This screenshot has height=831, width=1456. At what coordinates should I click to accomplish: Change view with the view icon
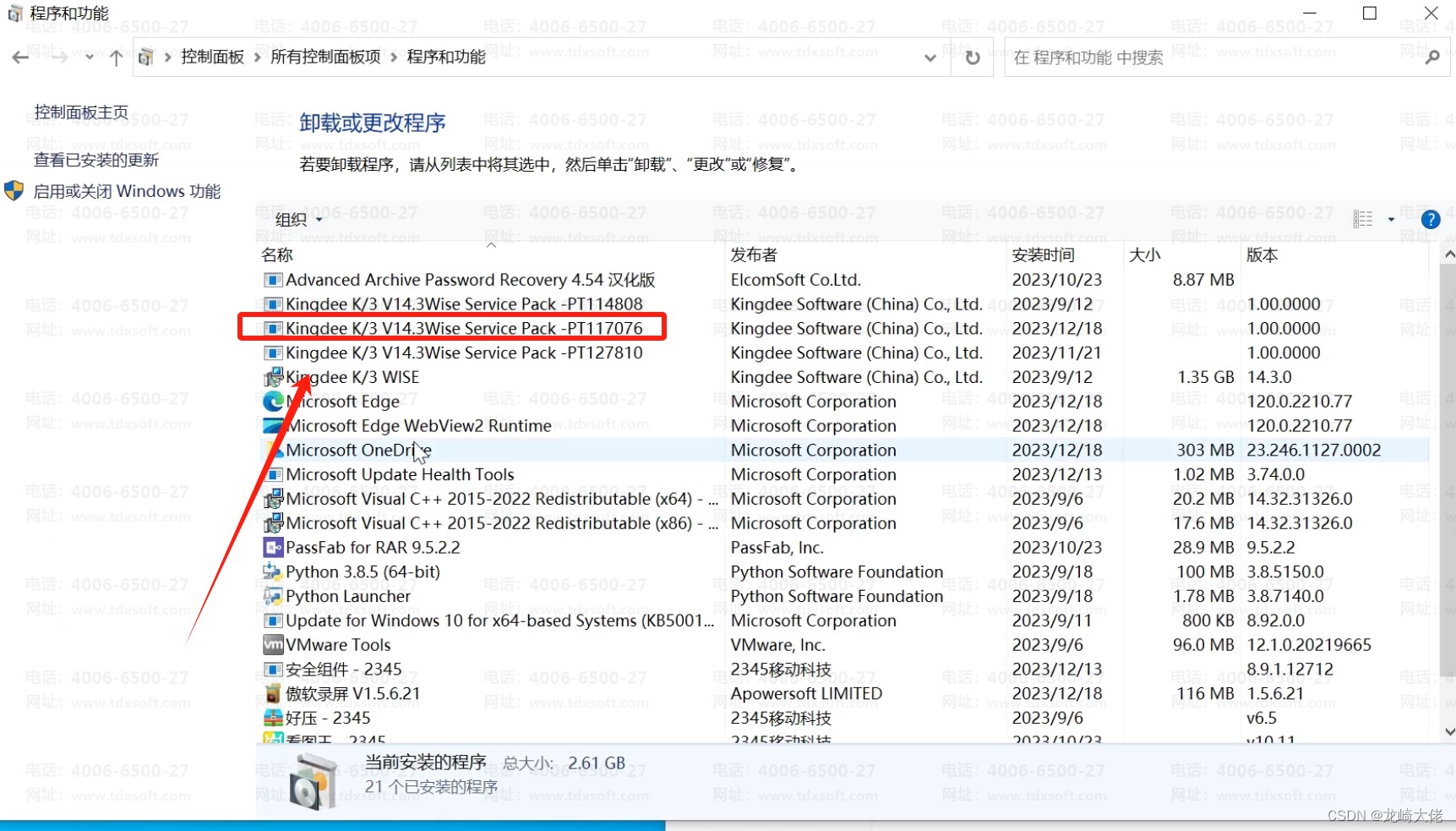click(x=1362, y=219)
